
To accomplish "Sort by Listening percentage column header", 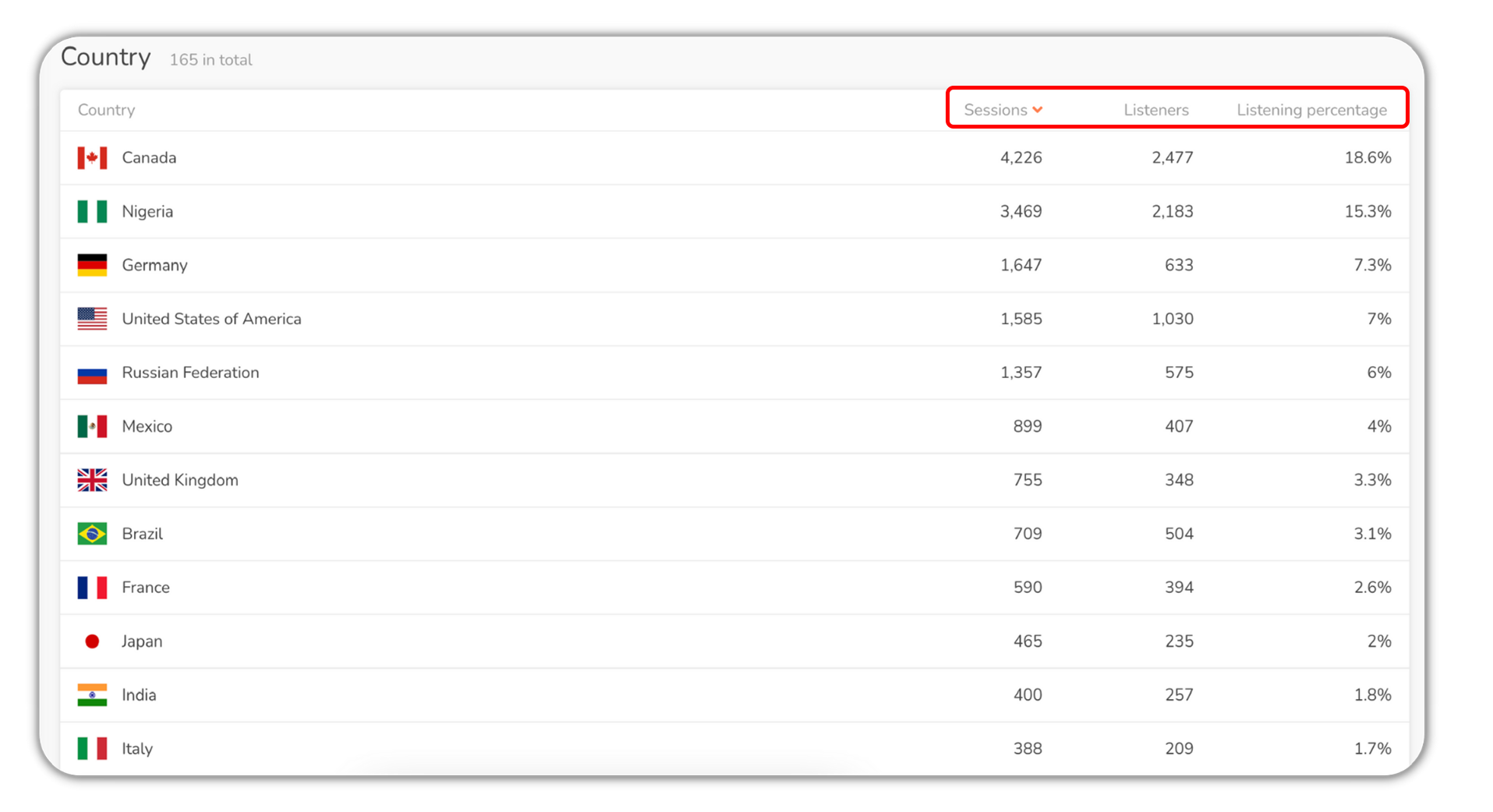I will pos(1311,111).
